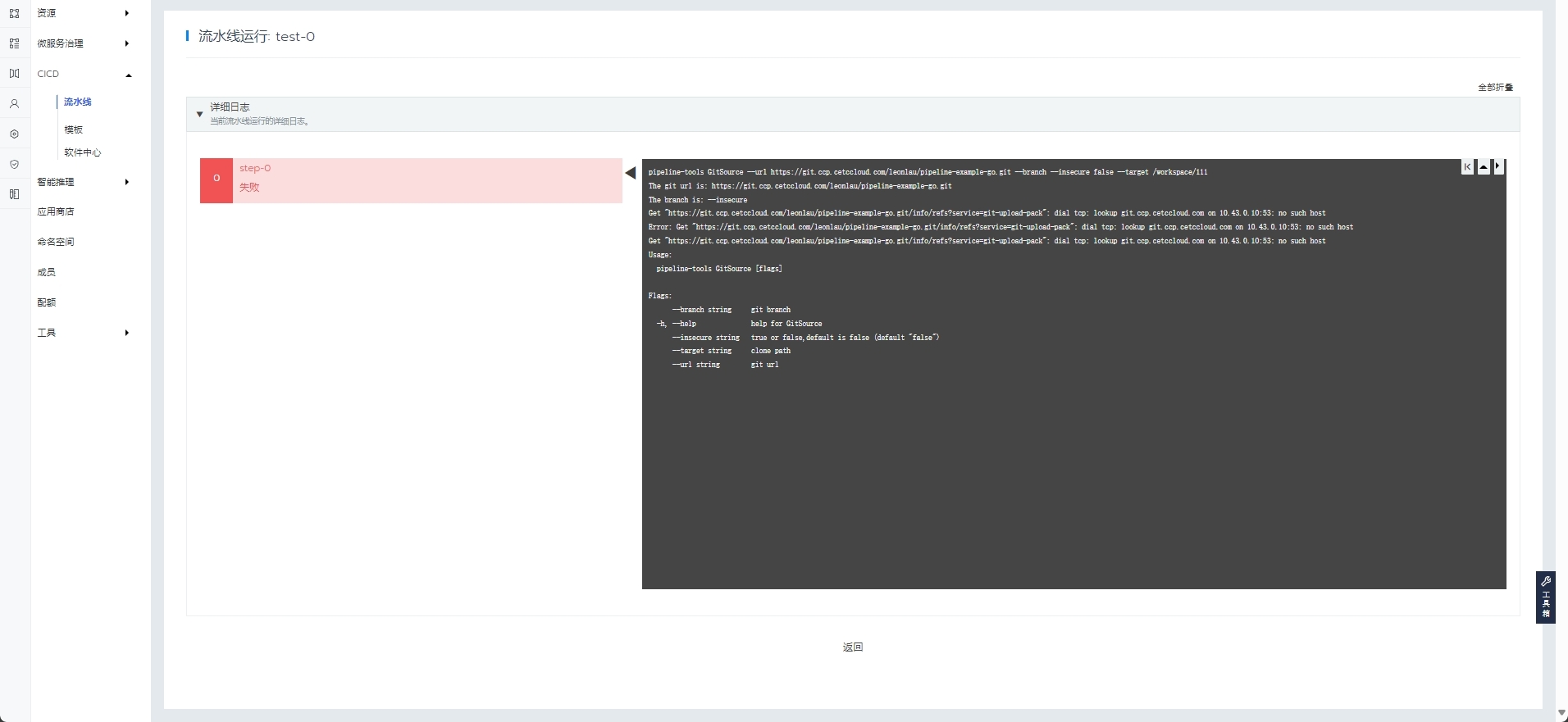Screen dimensions: 1568x722
Task: Click the '--branch string' flag line
Action: click(x=732, y=310)
